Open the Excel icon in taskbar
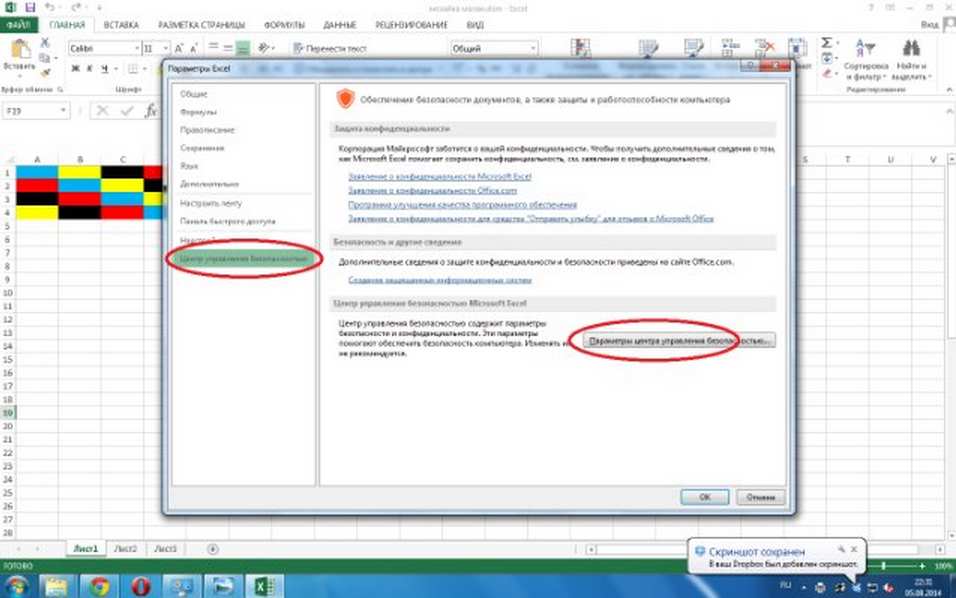 point(264,586)
